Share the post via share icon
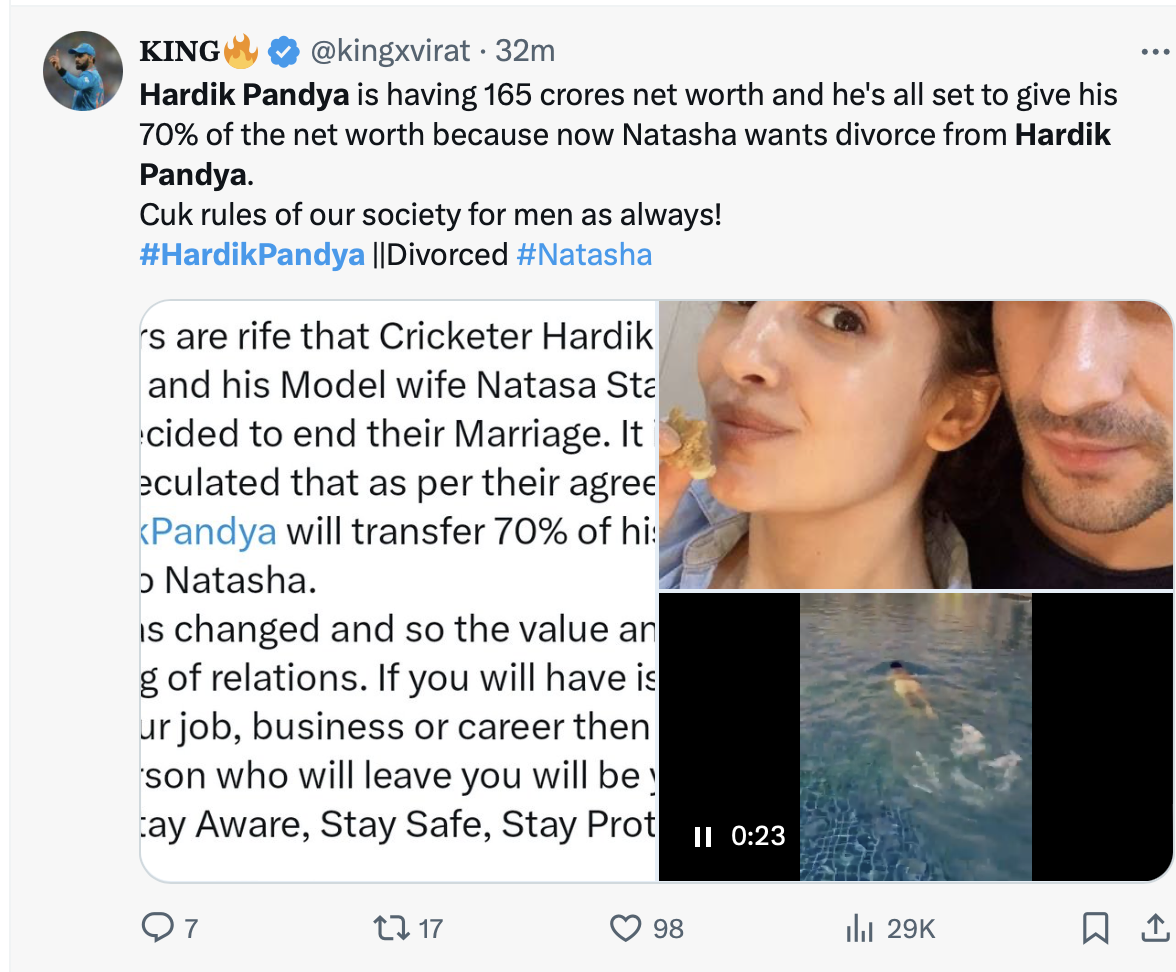Viewport: 1176px width, 972px height. click(1155, 928)
